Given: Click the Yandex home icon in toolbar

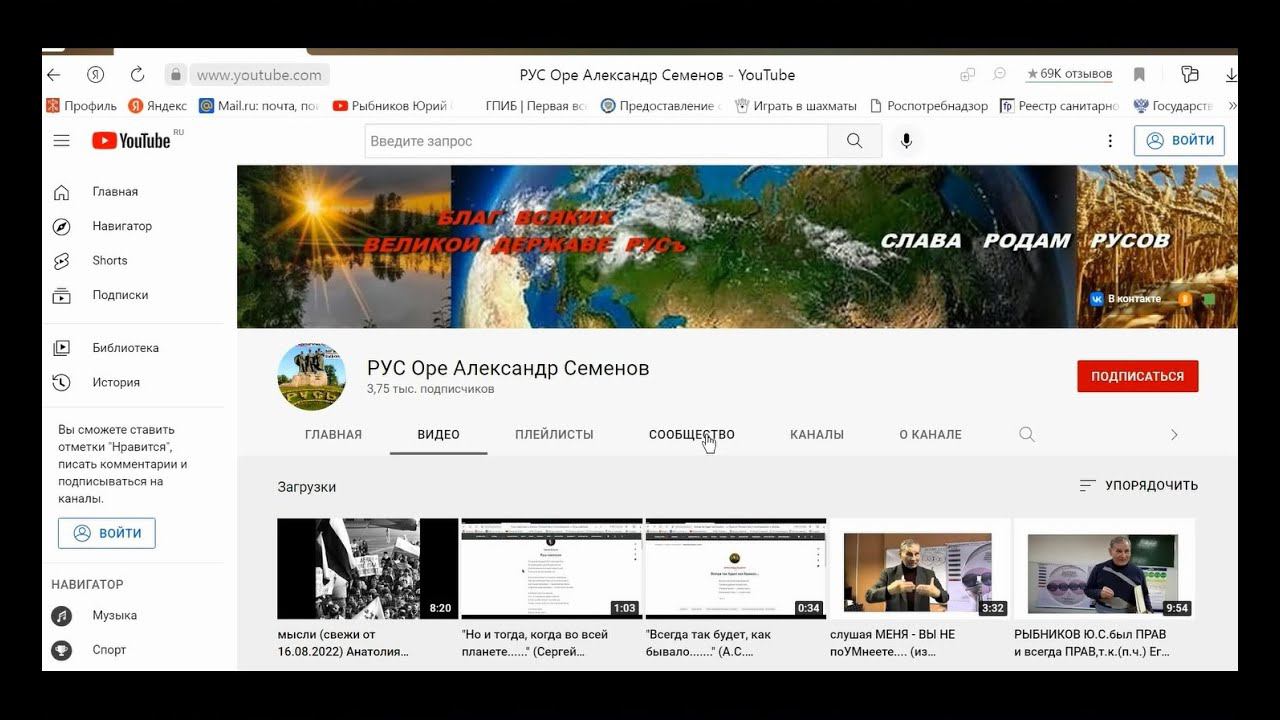Looking at the screenshot, I should (x=96, y=75).
